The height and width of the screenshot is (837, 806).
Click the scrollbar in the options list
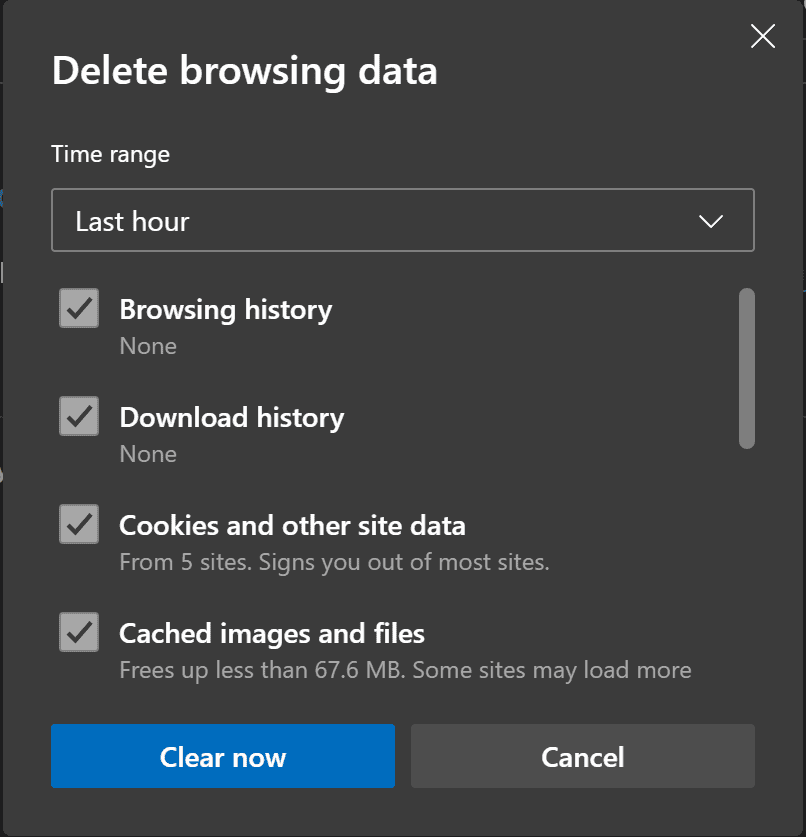click(746, 368)
